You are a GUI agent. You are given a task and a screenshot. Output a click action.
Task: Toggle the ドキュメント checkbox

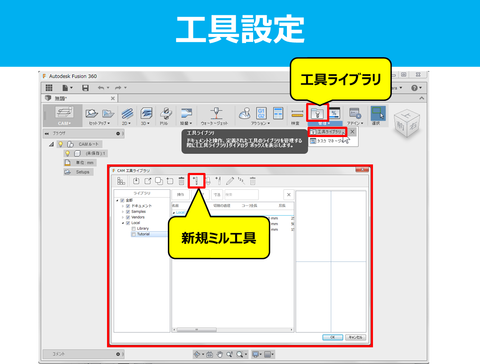click(128, 206)
